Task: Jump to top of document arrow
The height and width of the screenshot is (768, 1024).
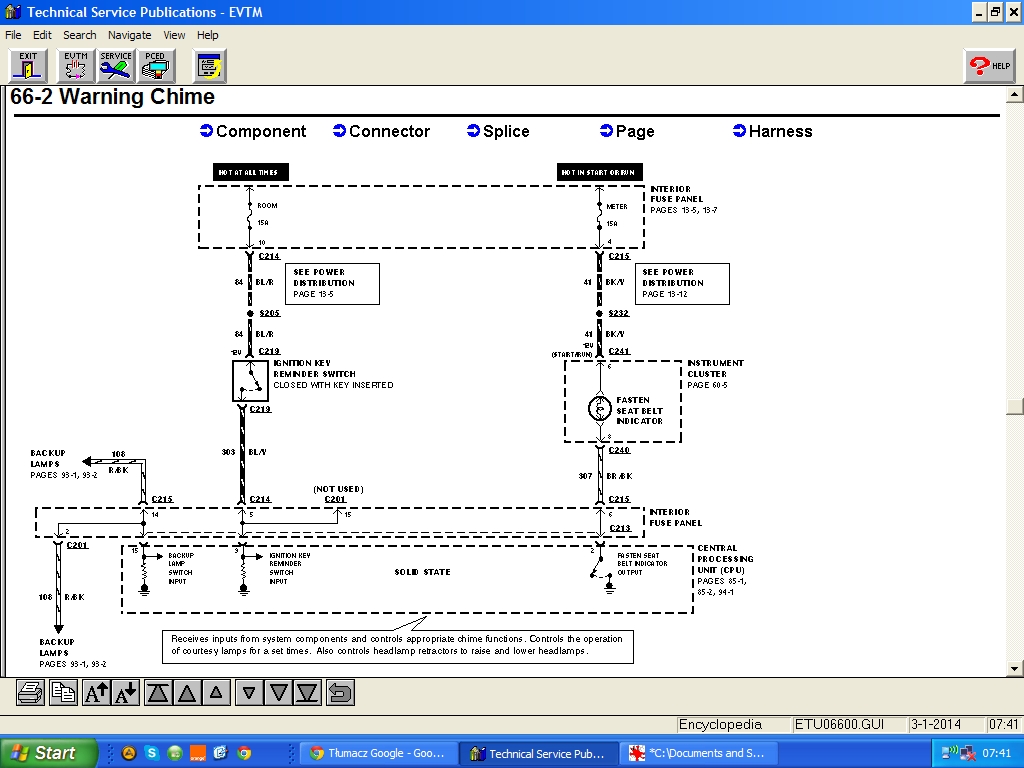Action: (x=158, y=692)
